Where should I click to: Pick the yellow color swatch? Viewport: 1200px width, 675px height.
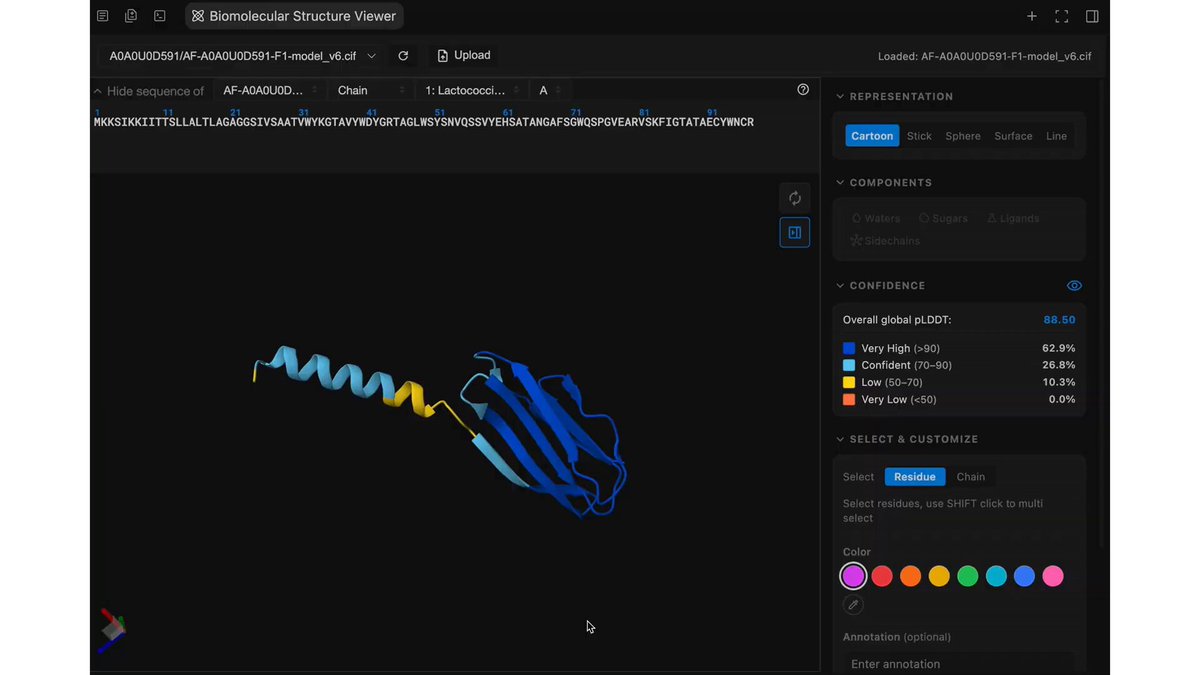tap(939, 576)
